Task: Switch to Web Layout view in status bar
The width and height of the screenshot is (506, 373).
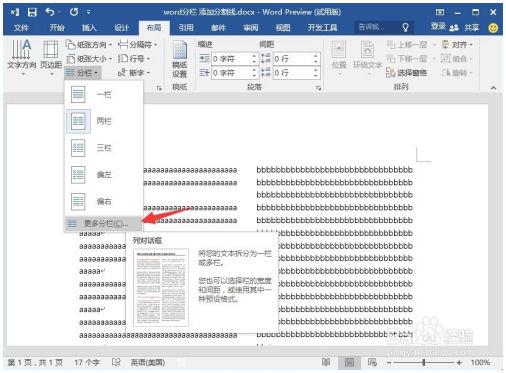Action: [x=372, y=362]
